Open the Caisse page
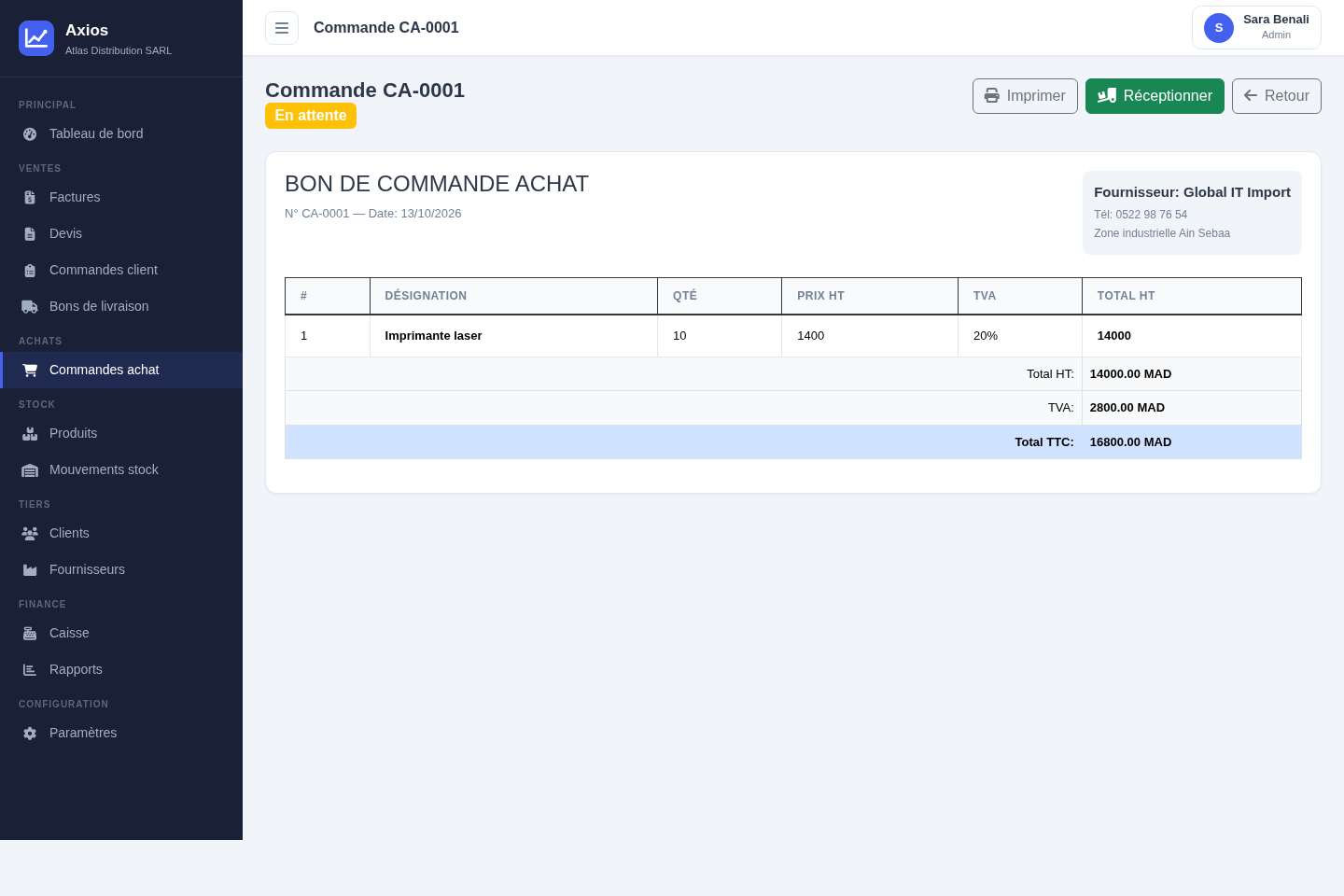Viewport: 1344px width, 896px height. pyautogui.click(x=121, y=633)
